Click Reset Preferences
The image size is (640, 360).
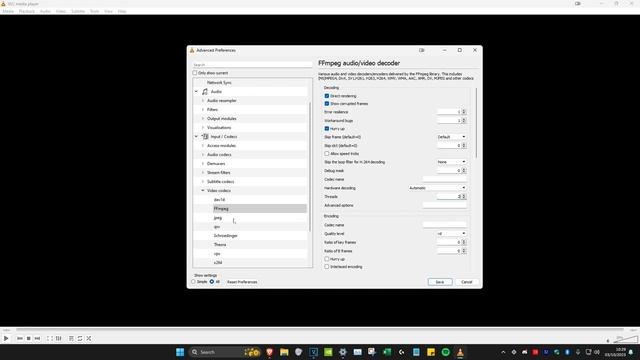pos(242,282)
